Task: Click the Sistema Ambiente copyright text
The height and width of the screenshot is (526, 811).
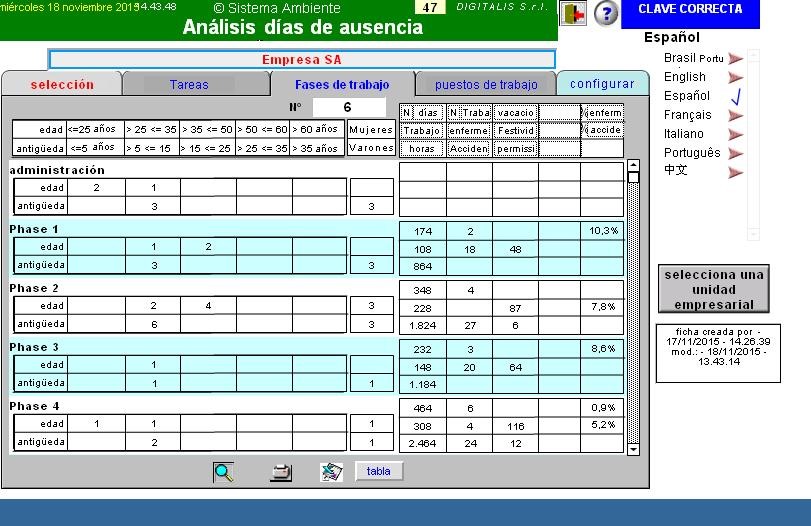Action: (x=277, y=8)
